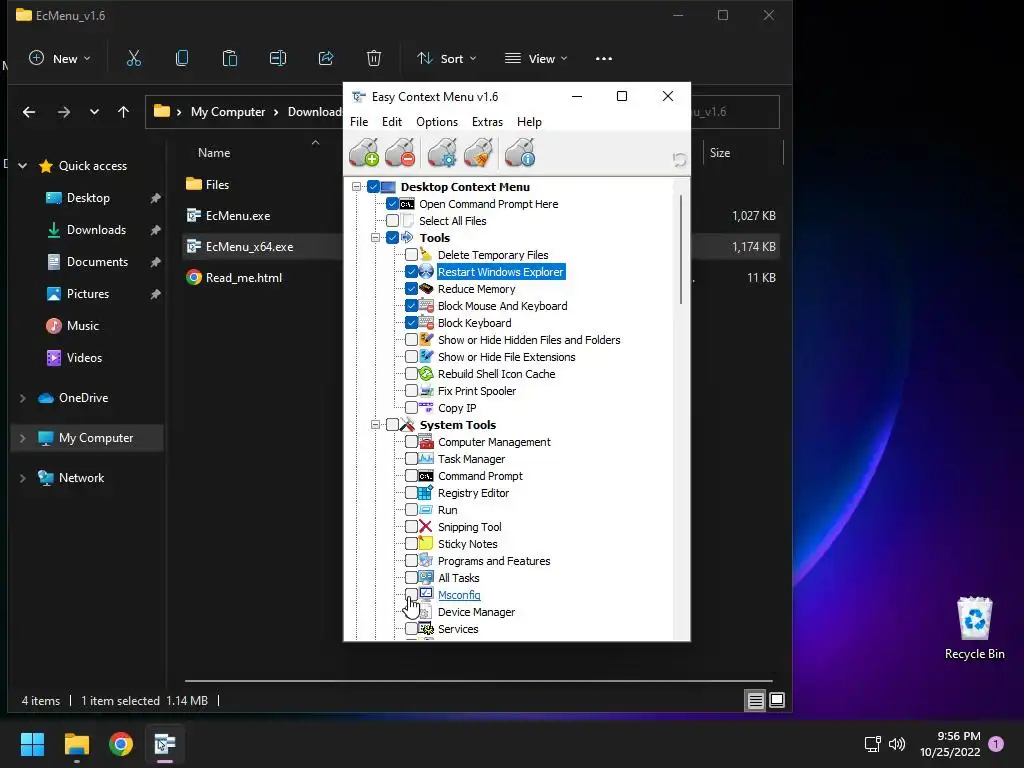Click the Reduce Memory chip icon
This screenshot has width=1024, height=768.
pyautogui.click(x=426, y=289)
